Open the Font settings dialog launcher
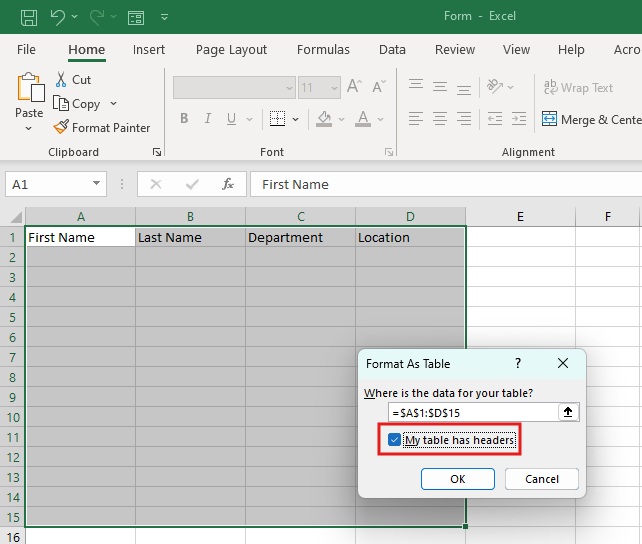The image size is (642, 544). coord(389,152)
